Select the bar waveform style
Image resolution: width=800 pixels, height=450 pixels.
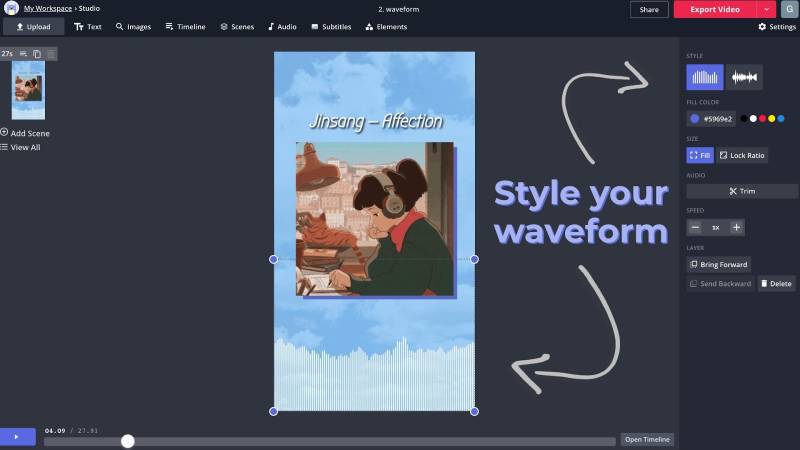pos(705,77)
